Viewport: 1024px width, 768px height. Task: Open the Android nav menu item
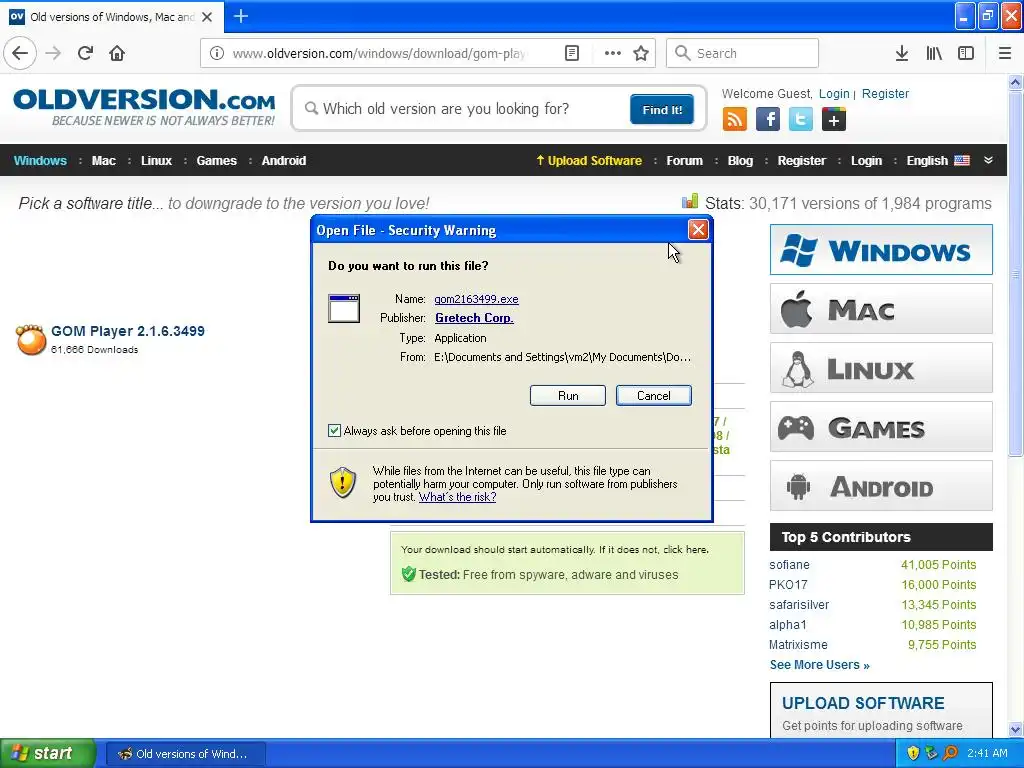pyautogui.click(x=284, y=161)
